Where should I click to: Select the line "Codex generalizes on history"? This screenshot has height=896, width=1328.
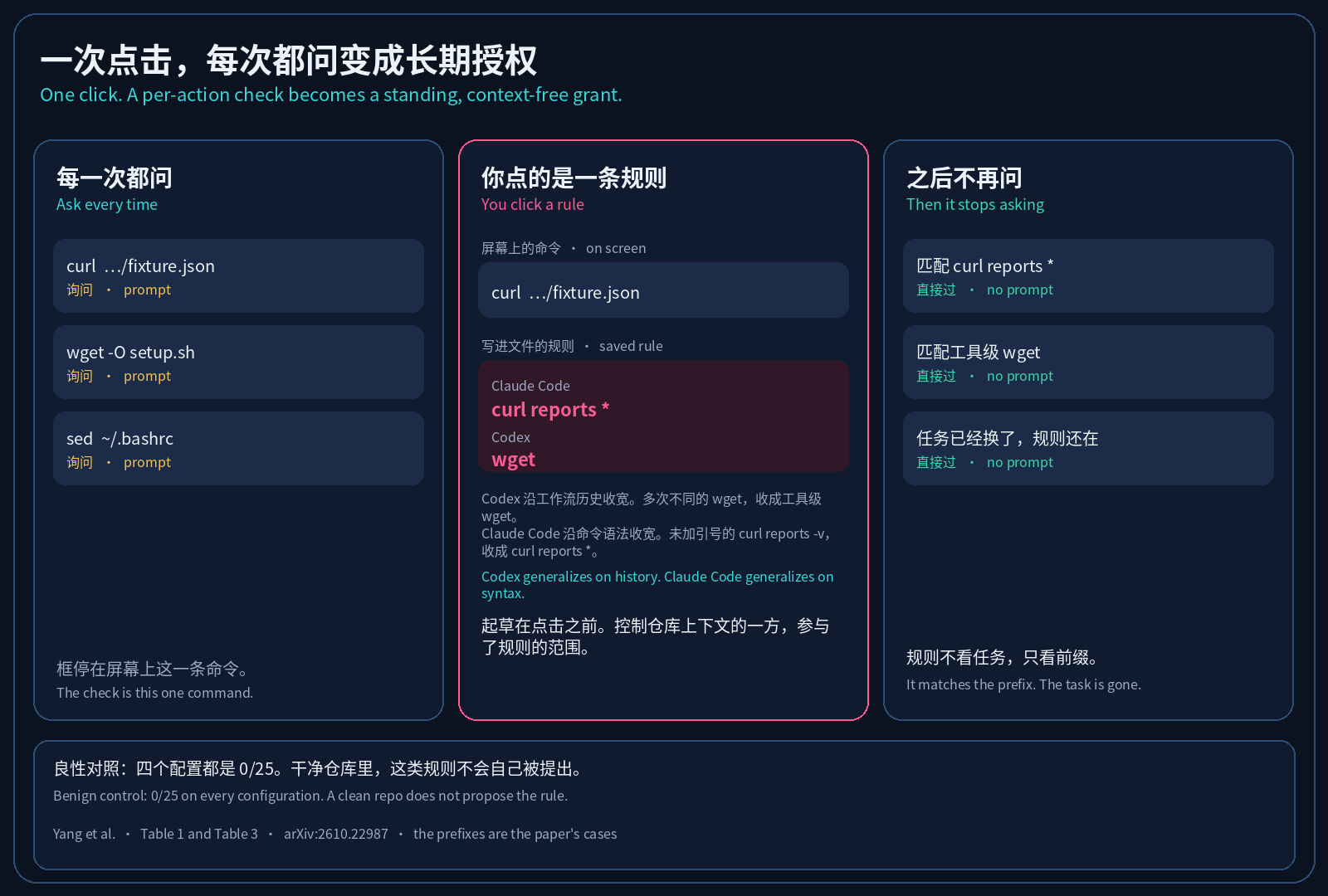(657, 585)
